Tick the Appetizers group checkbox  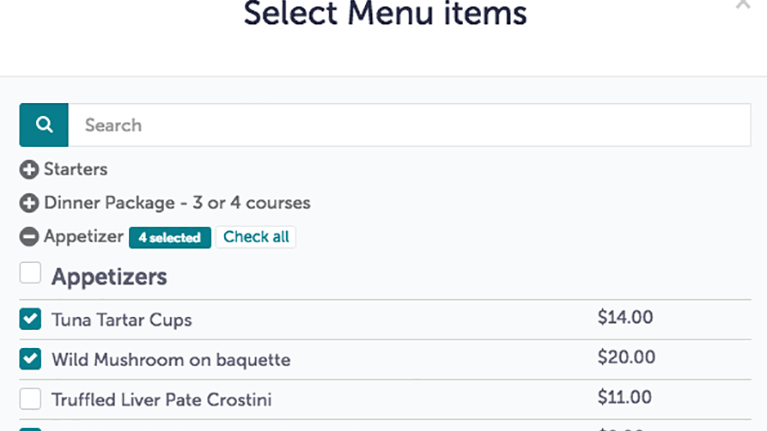[x=31, y=273]
